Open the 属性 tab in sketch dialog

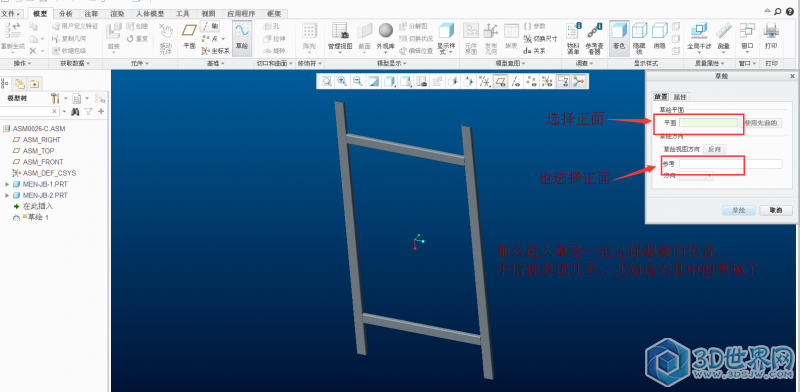point(680,97)
